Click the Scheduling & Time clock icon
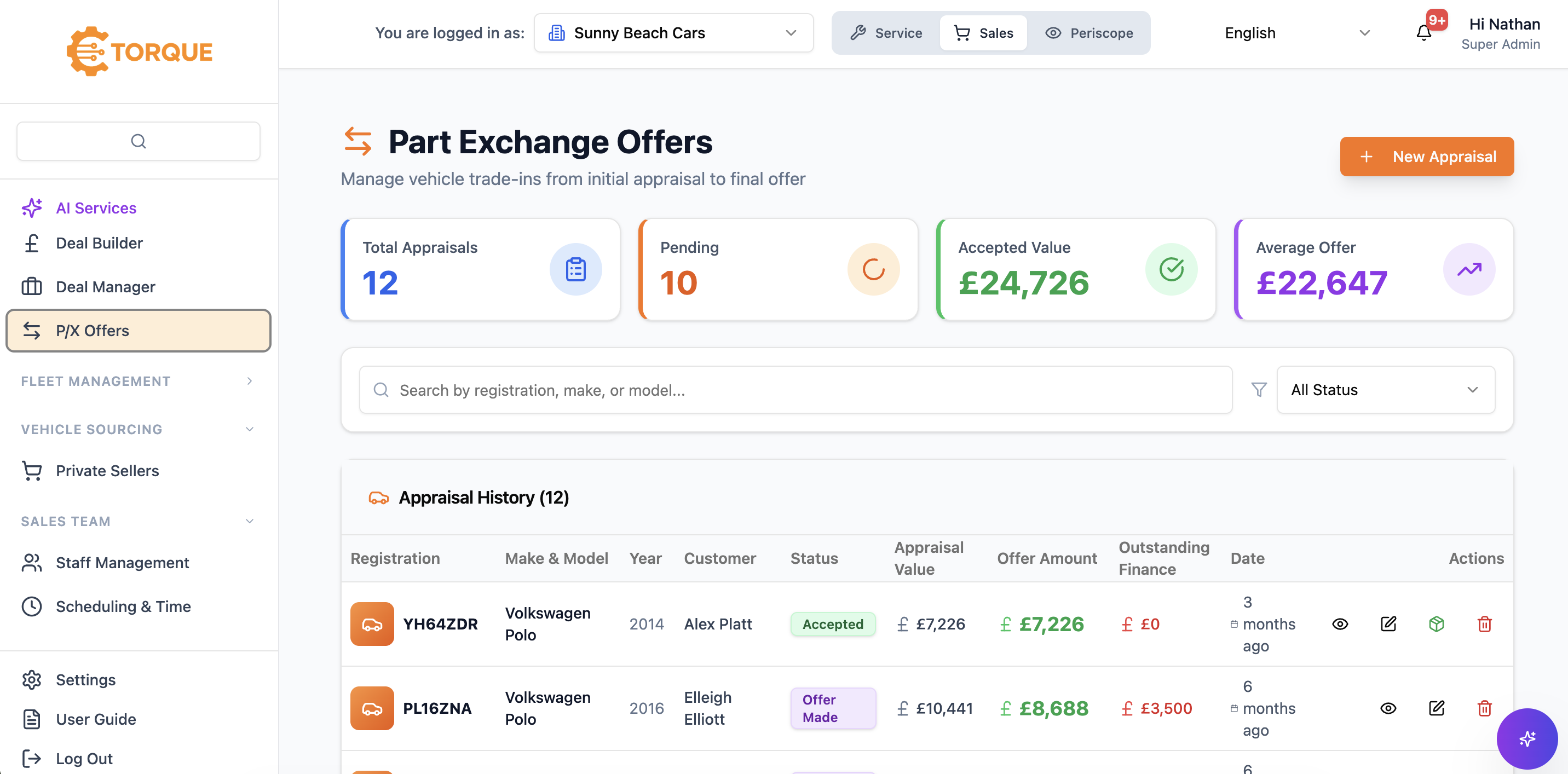This screenshot has height=774, width=1568. [32, 607]
